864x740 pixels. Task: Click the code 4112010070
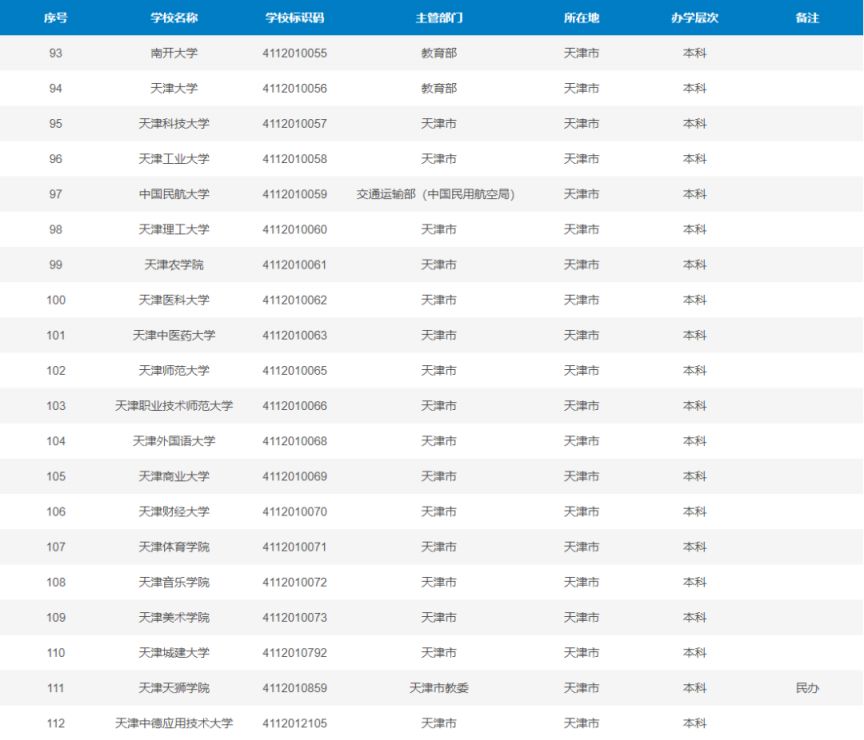point(295,511)
